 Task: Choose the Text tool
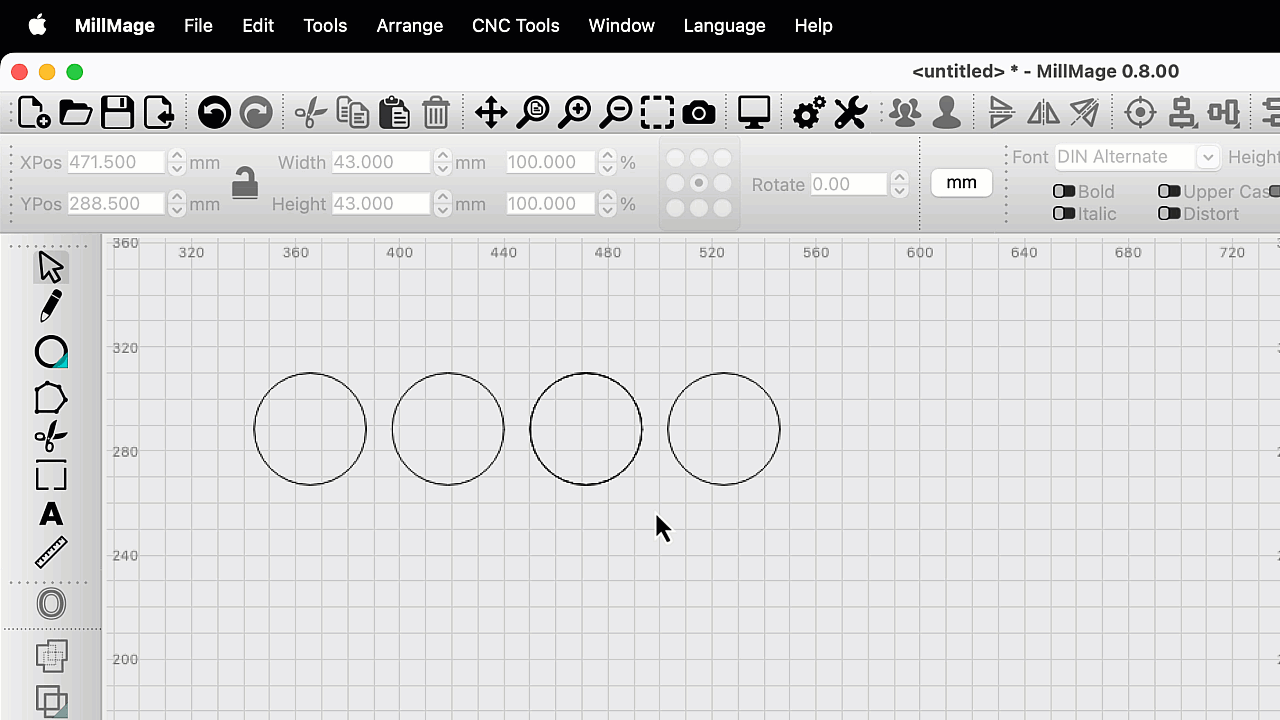click(x=50, y=514)
